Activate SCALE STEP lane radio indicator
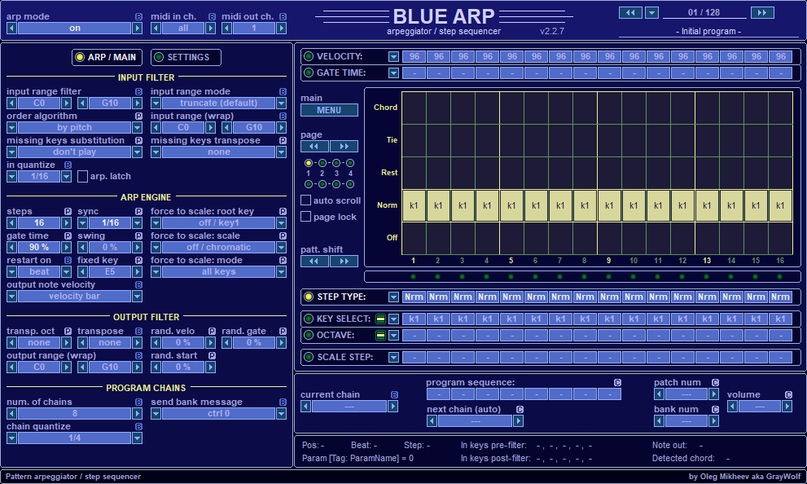 click(308, 357)
